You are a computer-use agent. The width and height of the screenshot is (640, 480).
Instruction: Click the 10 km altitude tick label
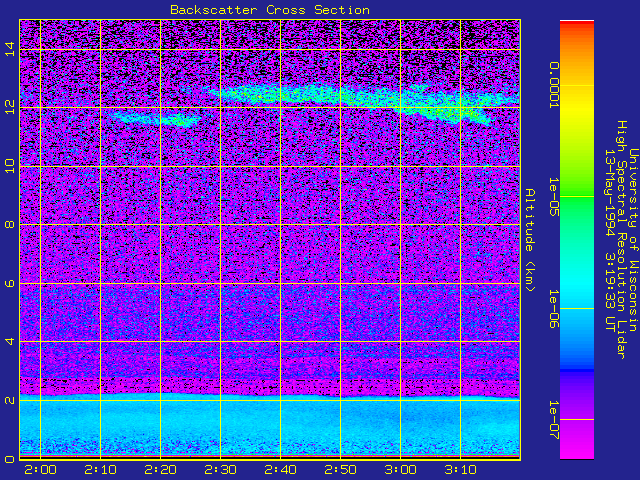[x=10, y=166]
